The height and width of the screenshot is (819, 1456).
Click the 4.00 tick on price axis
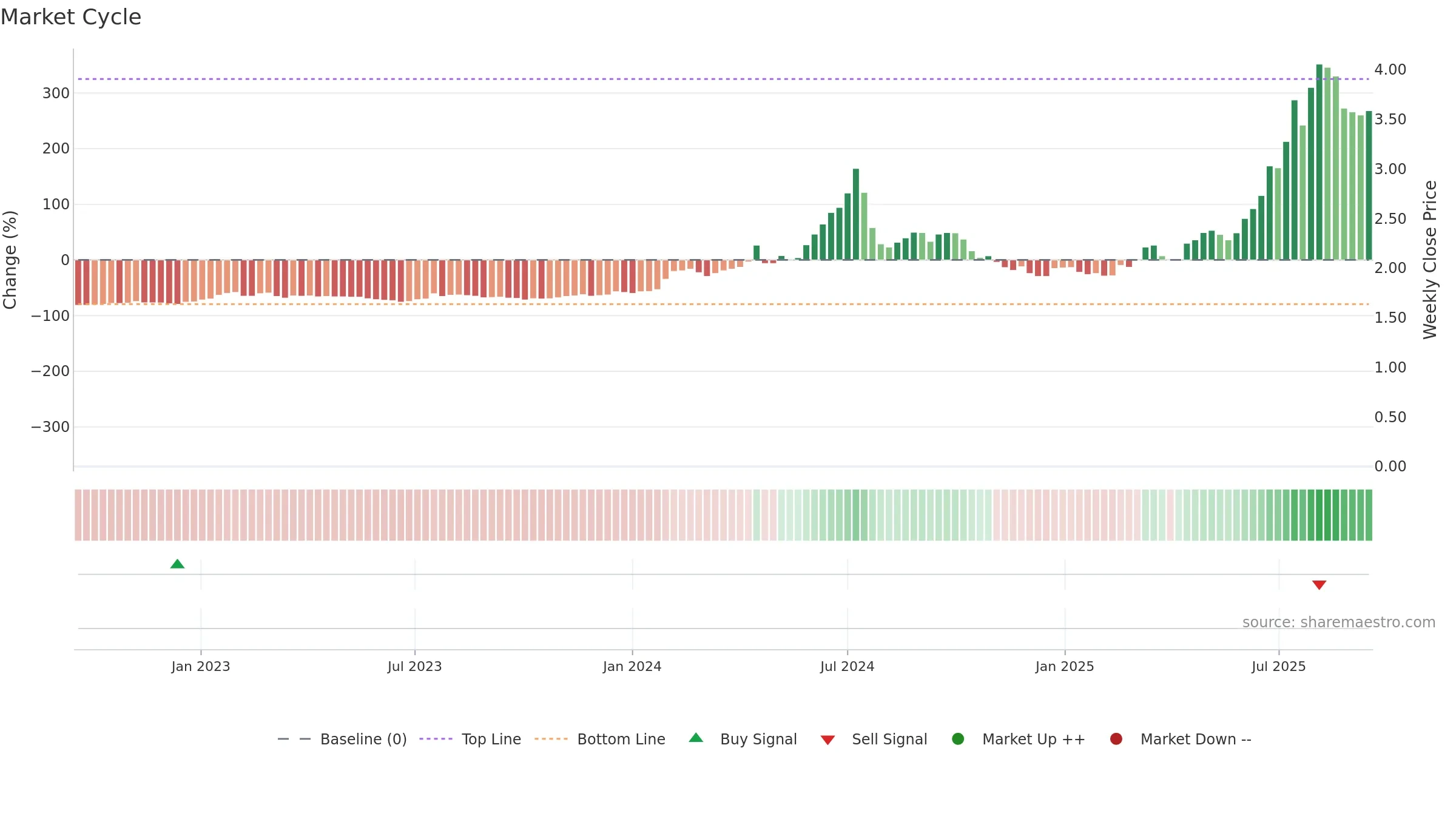coord(1390,69)
